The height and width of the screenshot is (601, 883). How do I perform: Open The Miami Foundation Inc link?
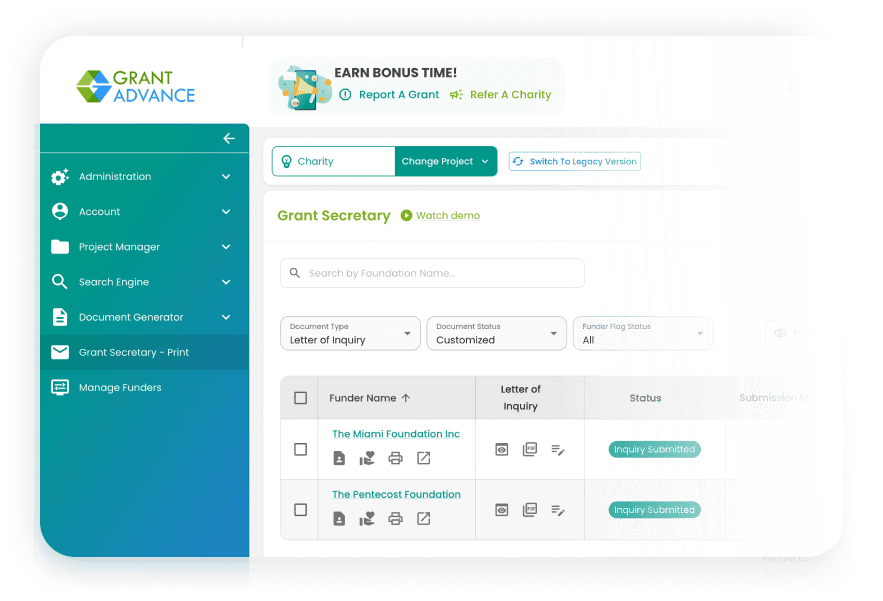396,434
